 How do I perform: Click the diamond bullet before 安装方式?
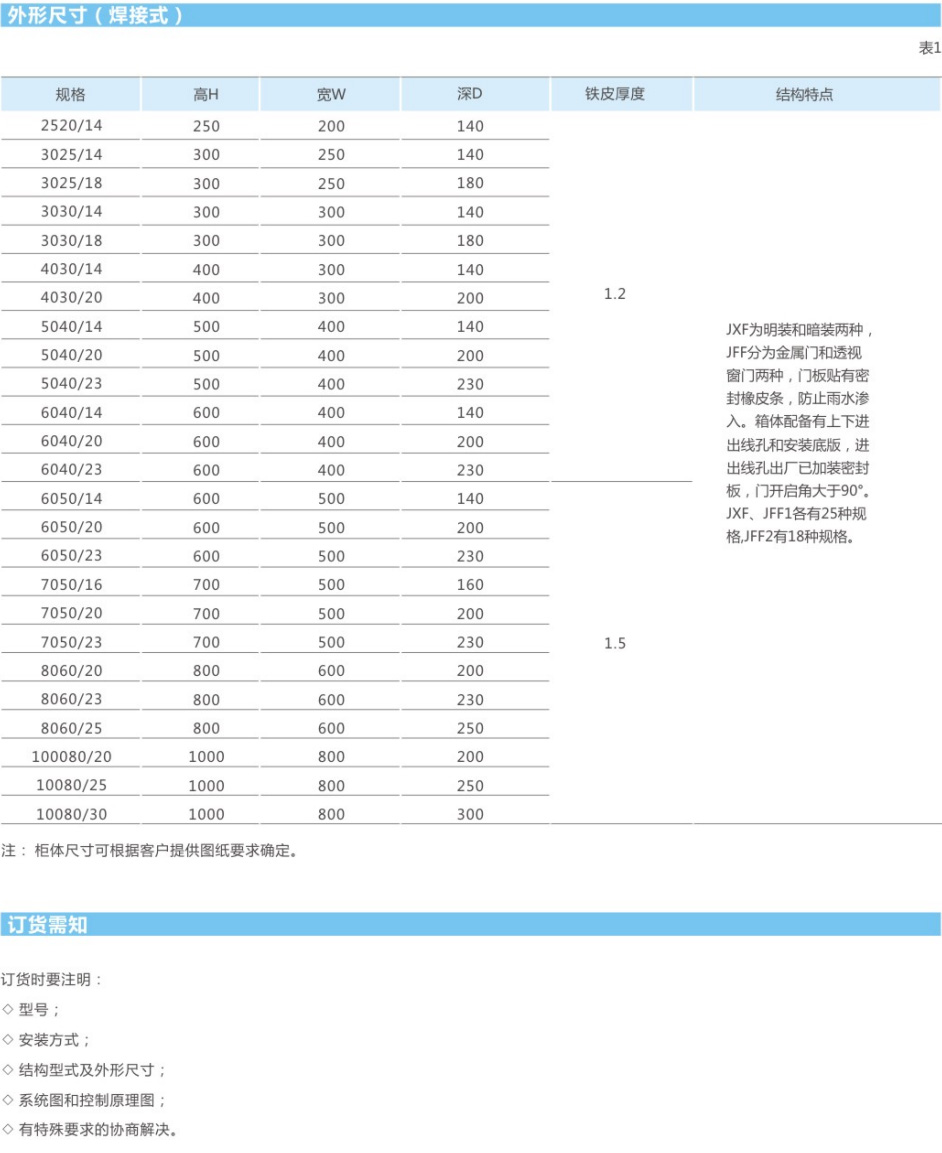(x=8, y=1040)
